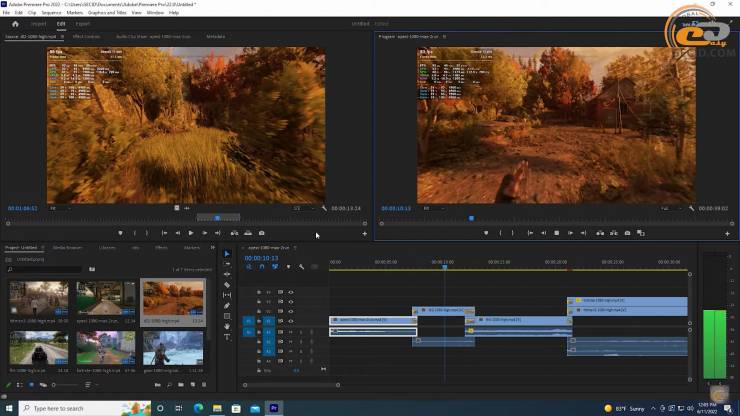
Task: Click Program monitor Extract button
Action: tap(614, 233)
